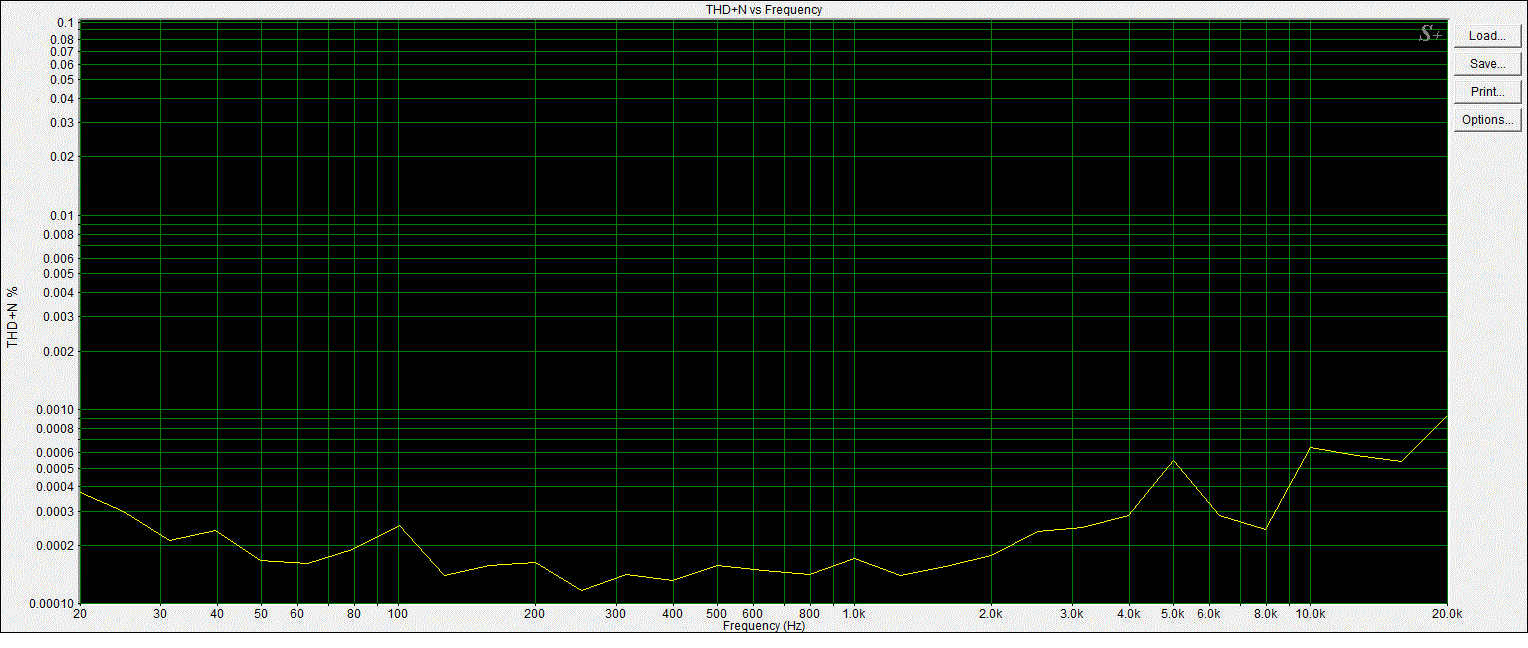The width and height of the screenshot is (1528, 648).
Task: Open the Print... dialog button
Action: coord(1486,92)
